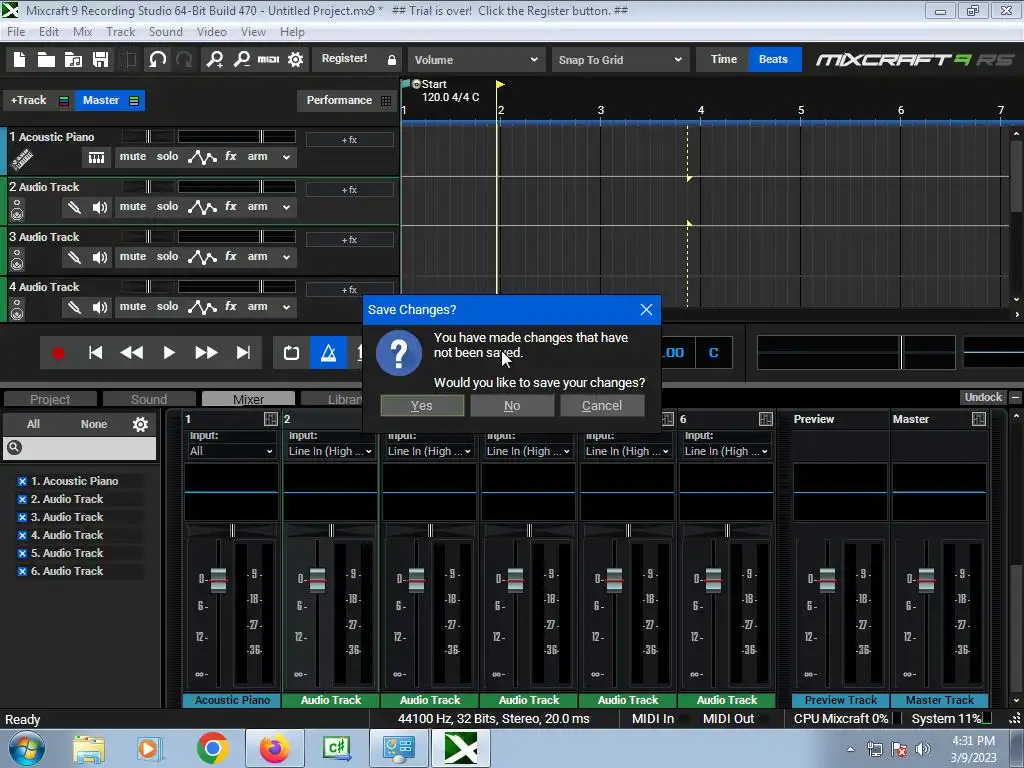Open mixer channel 6 Line In dropdown
1024x768 pixels.
[x=726, y=451]
